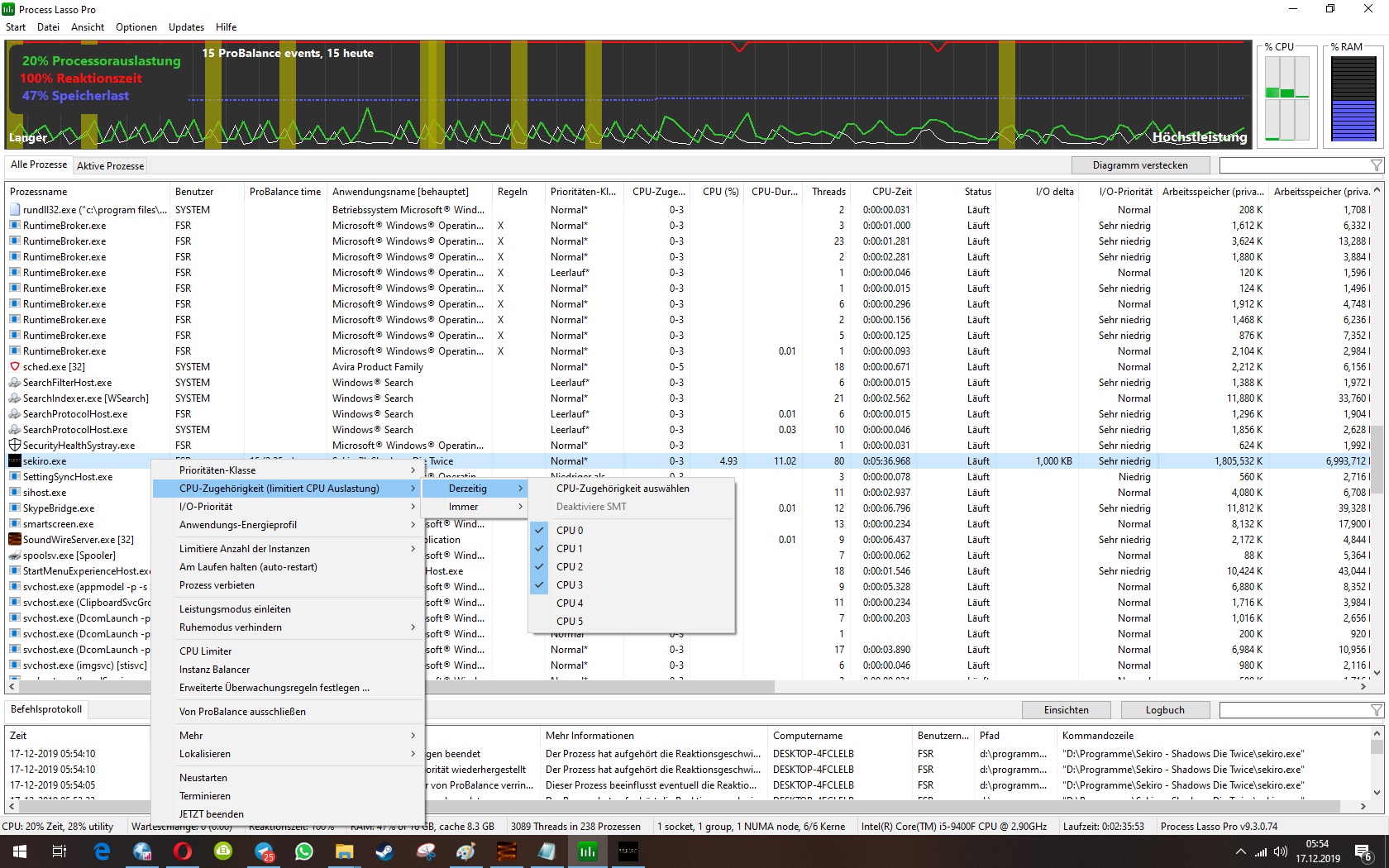1389x868 pixels.
Task: Click the process filter input field
Action: (x=1294, y=165)
